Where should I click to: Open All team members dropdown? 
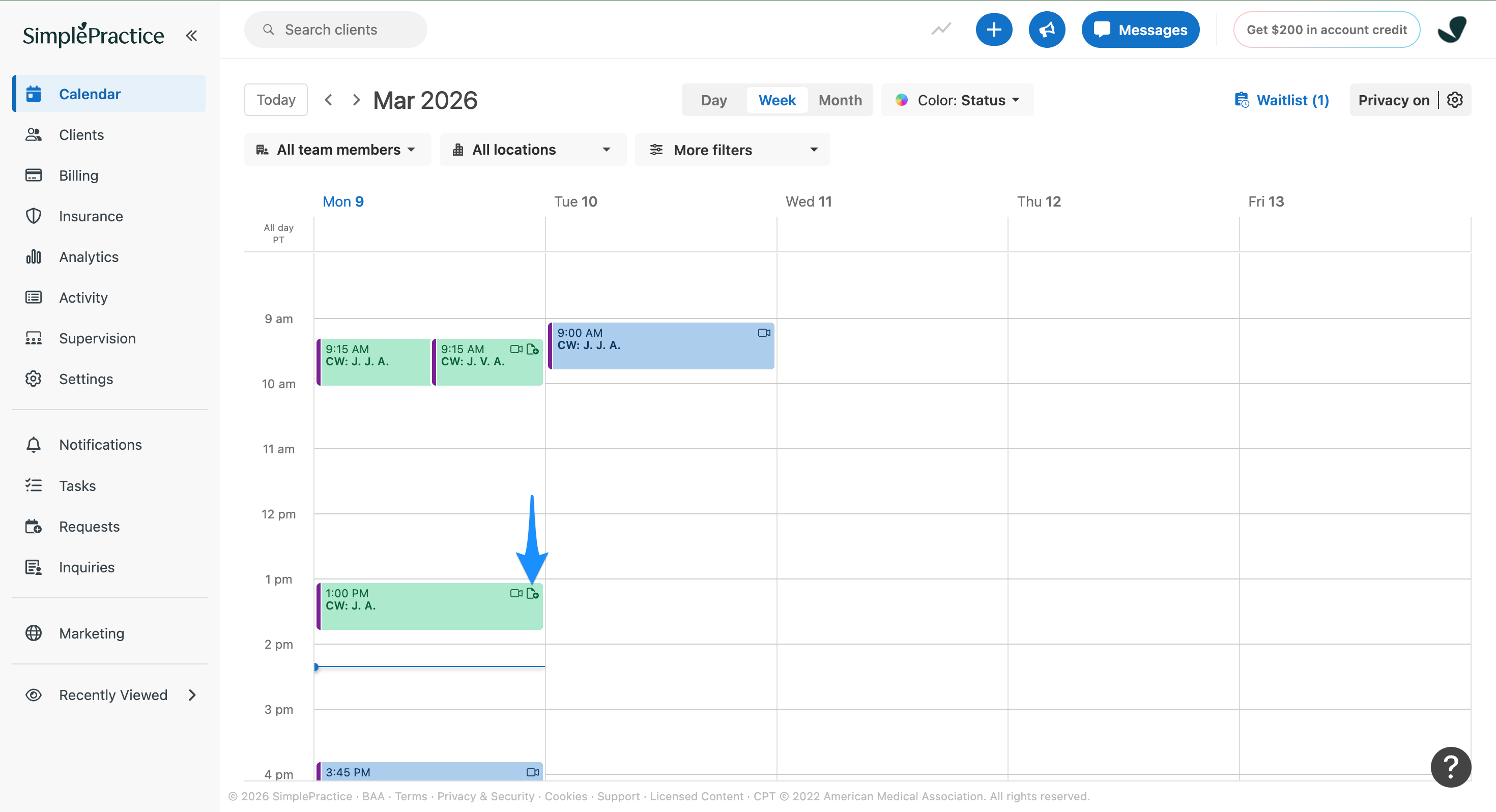click(x=337, y=149)
